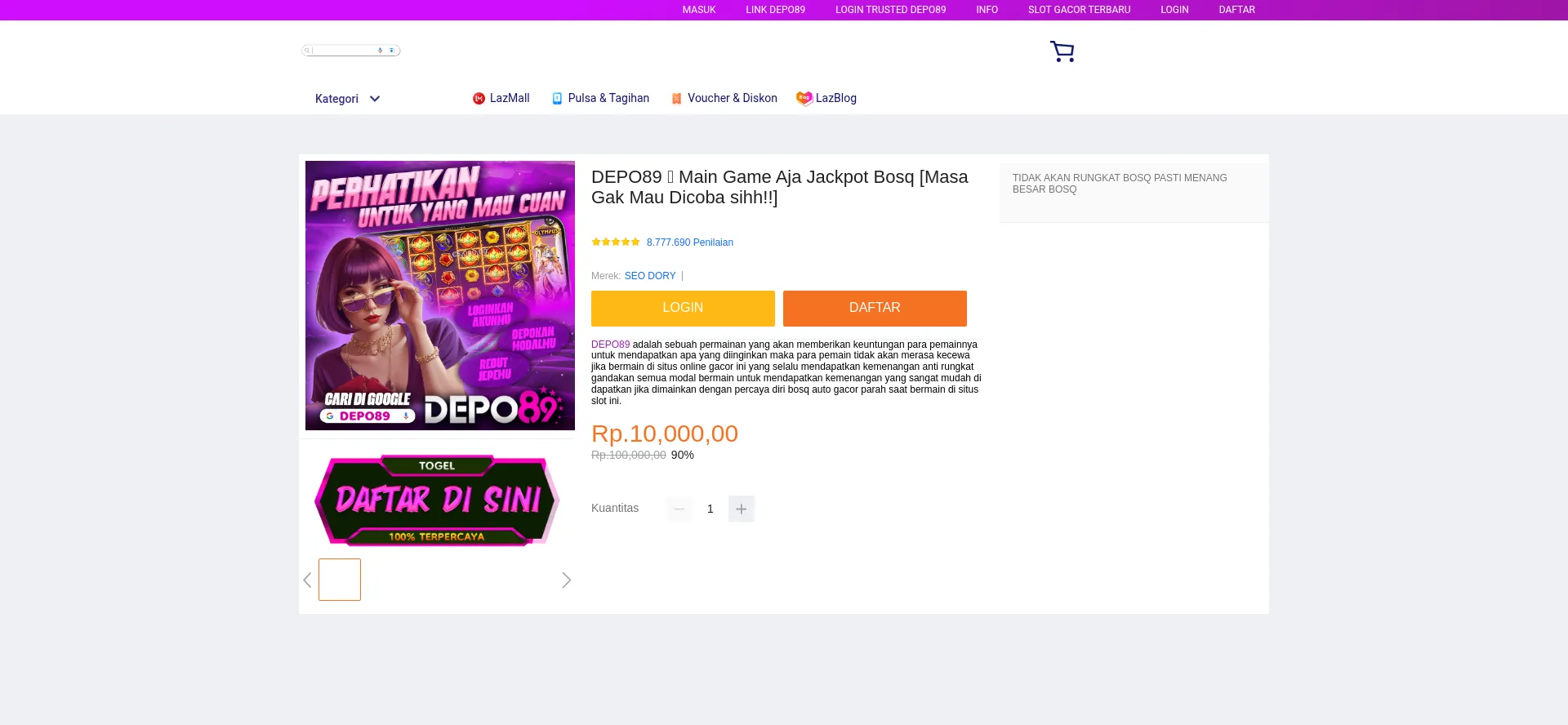Open the LazBlog link text
The height and width of the screenshot is (725, 1568).
tap(836, 98)
